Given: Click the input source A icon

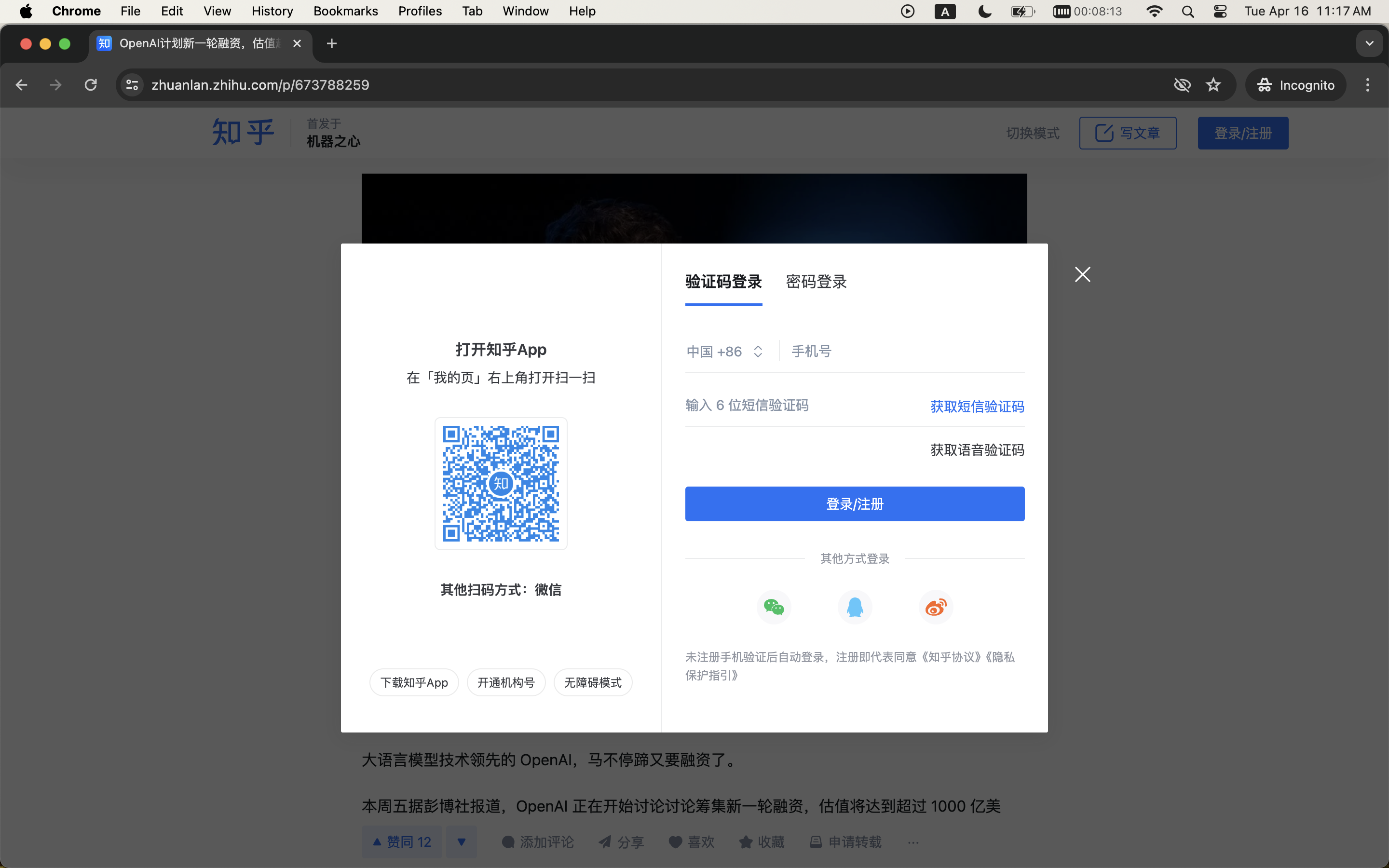Looking at the screenshot, I should (x=945, y=12).
